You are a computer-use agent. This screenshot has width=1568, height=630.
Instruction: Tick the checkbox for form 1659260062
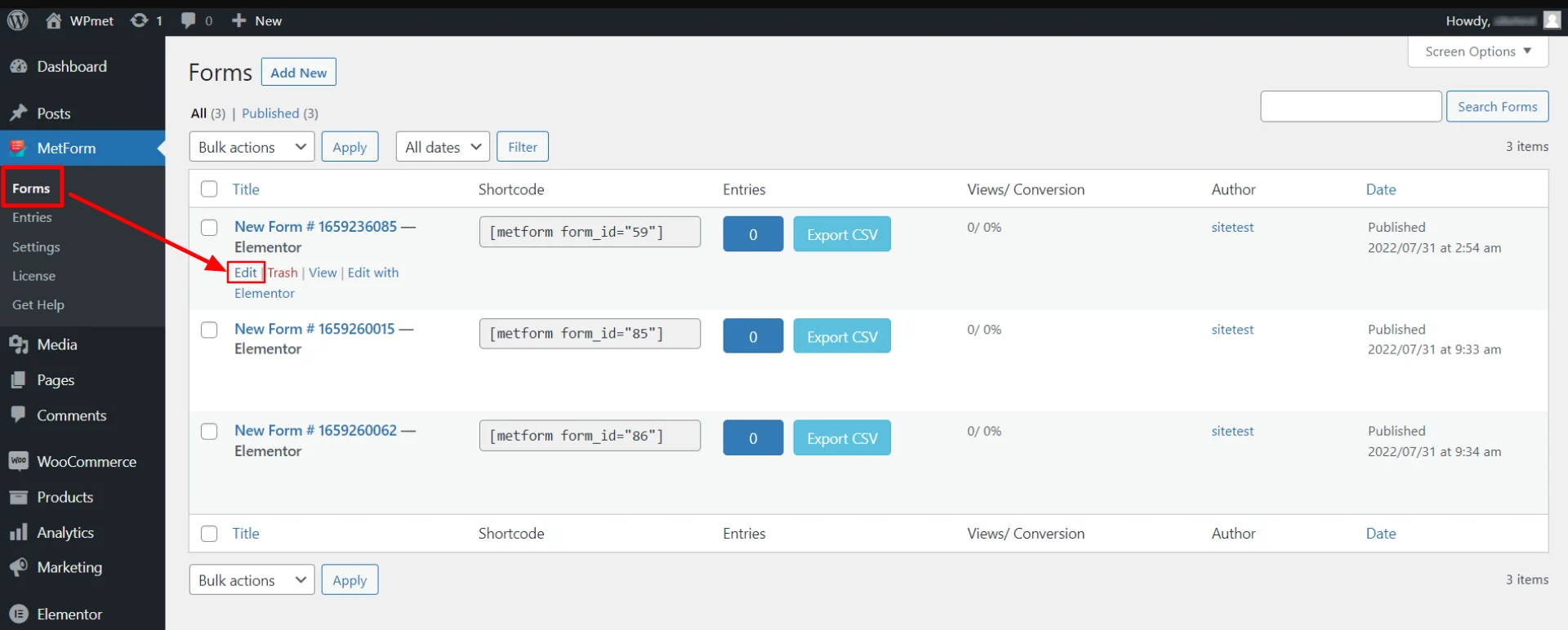(x=209, y=432)
